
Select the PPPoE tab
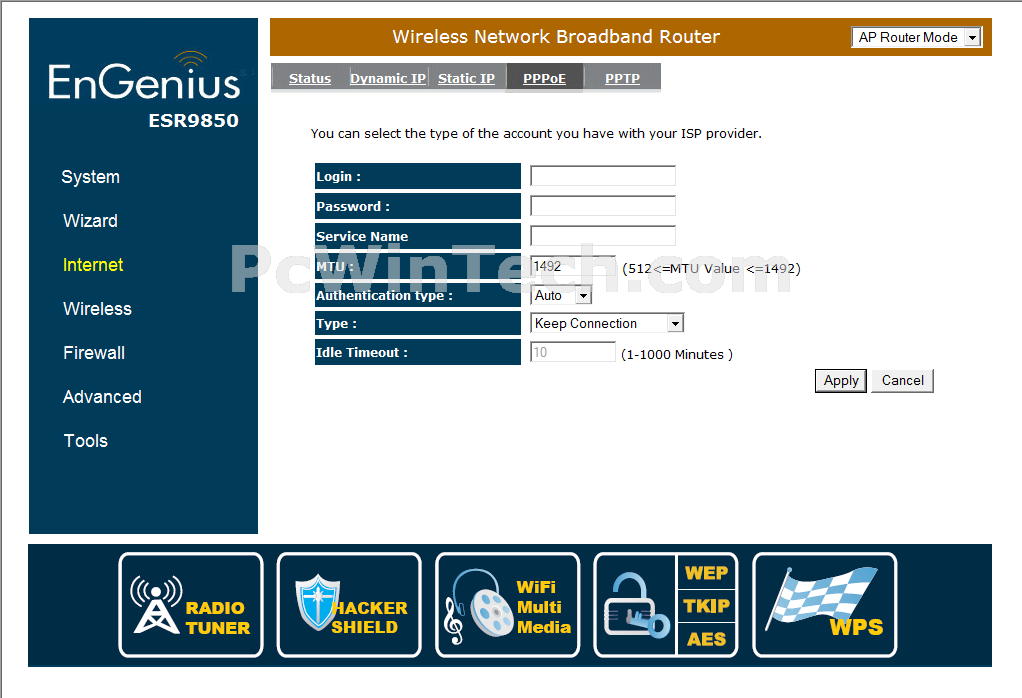click(544, 78)
